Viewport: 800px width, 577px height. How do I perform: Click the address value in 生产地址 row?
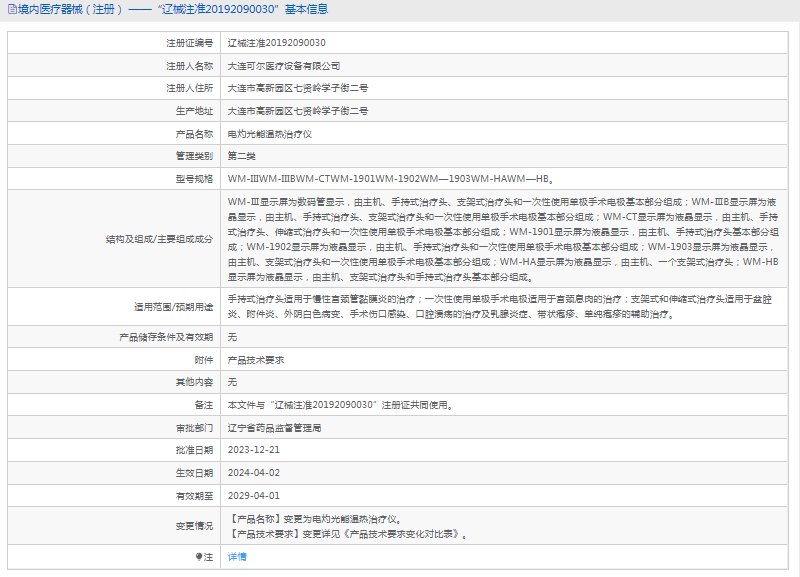[x=297, y=111]
